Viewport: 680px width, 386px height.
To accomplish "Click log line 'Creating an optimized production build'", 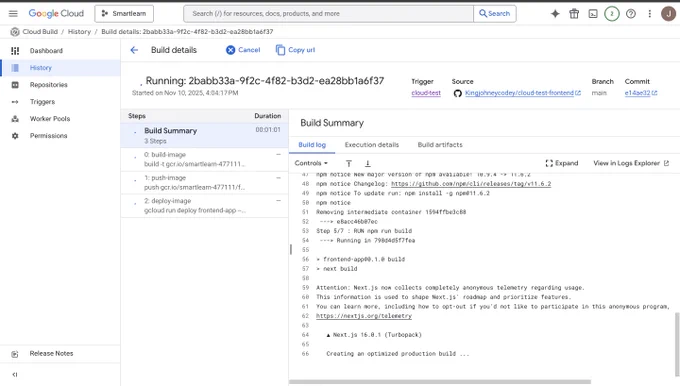I will pos(398,354).
